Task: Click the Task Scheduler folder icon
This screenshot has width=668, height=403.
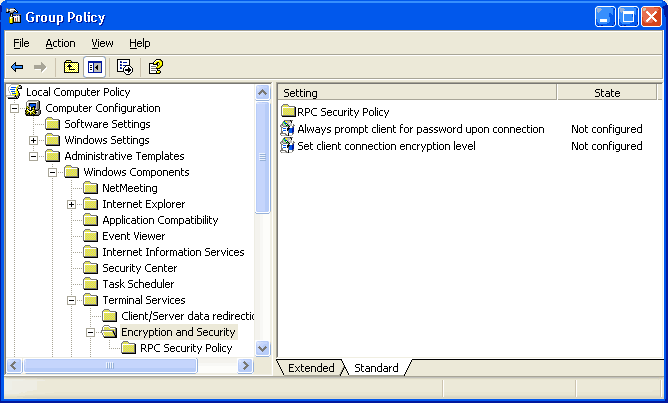Action: pos(90,284)
